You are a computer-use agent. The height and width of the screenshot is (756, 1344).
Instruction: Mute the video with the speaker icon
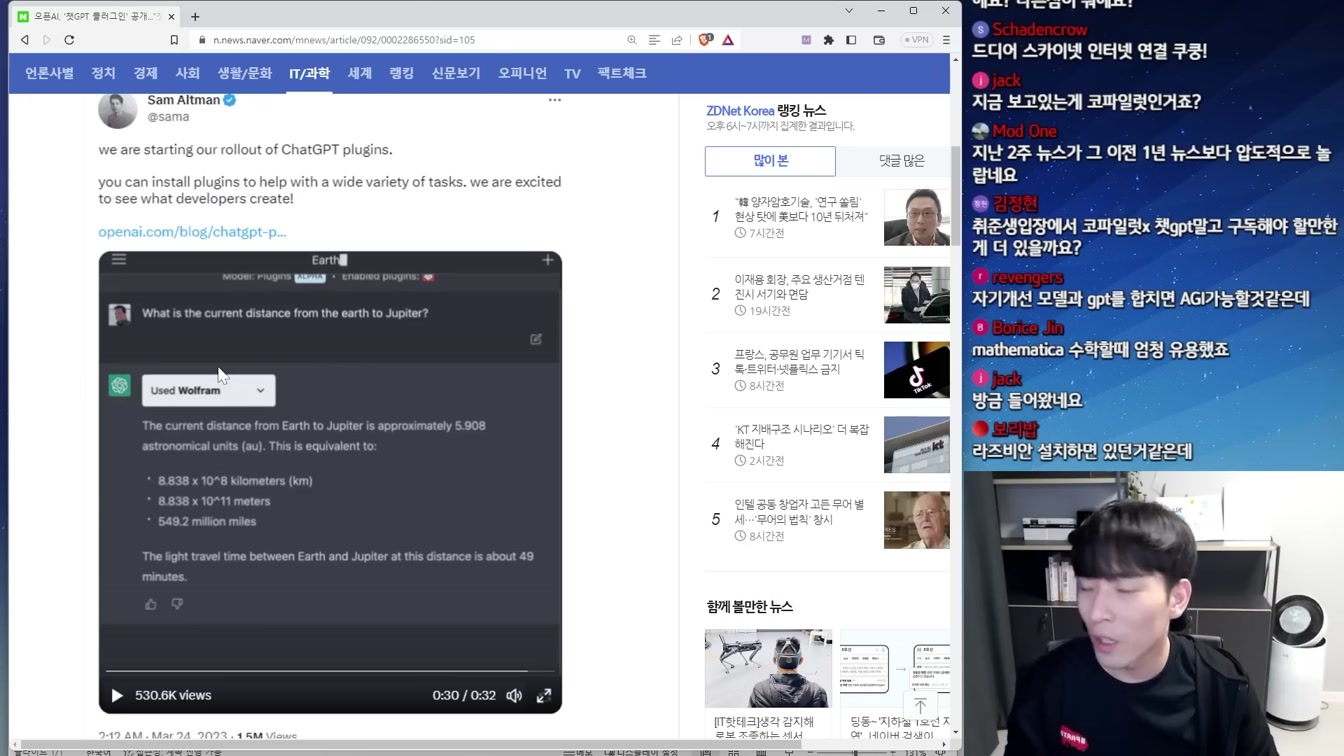(x=514, y=695)
